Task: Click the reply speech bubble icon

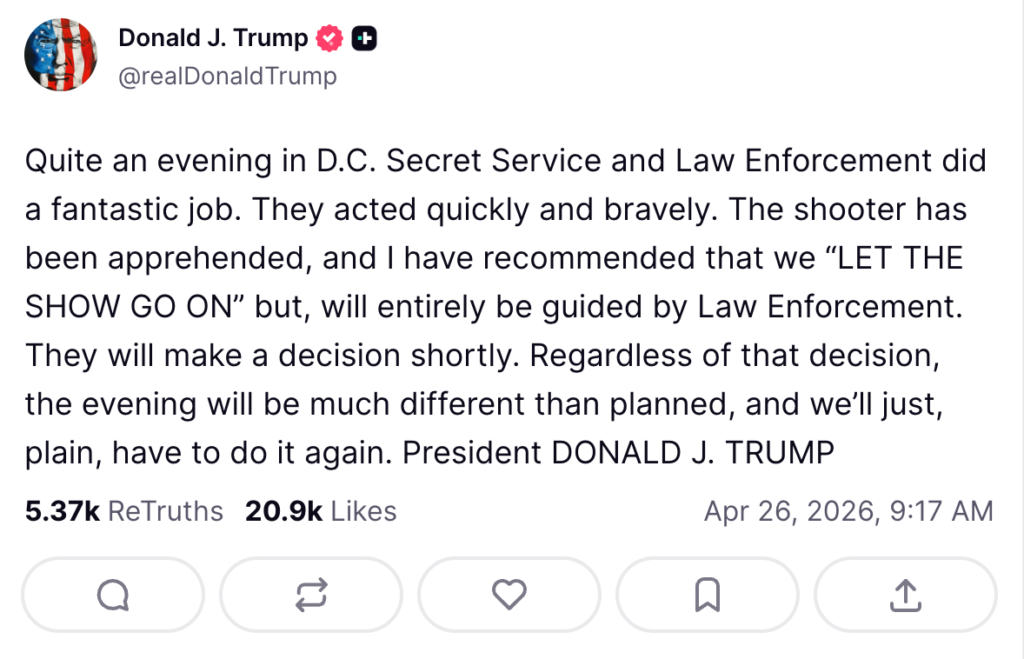Action: click(112, 595)
